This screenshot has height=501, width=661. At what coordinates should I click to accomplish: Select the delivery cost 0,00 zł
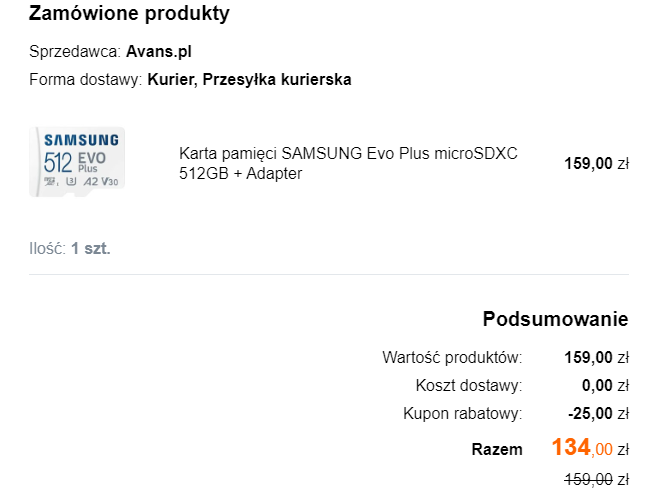[605, 385]
